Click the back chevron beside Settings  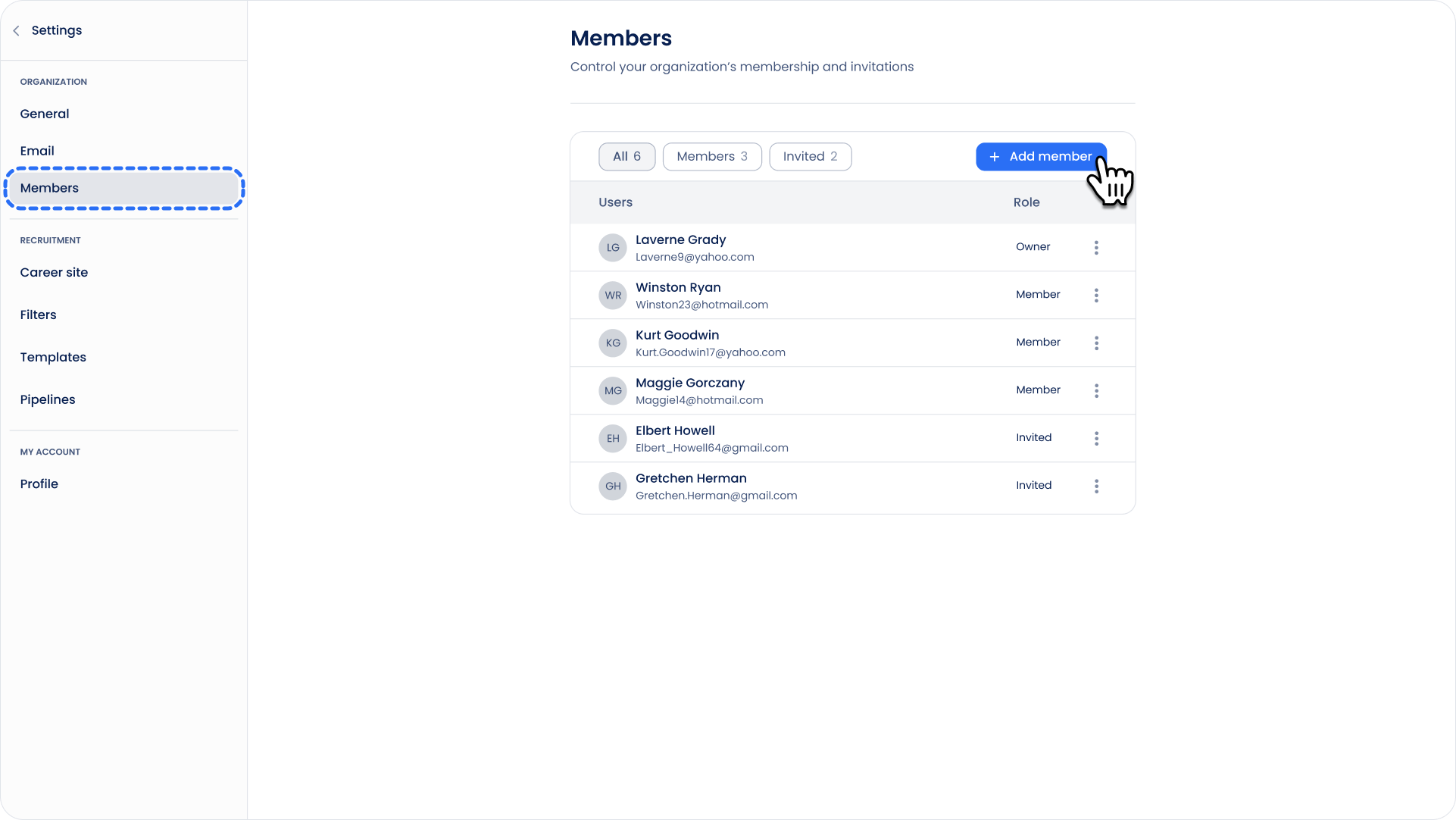[17, 31]
